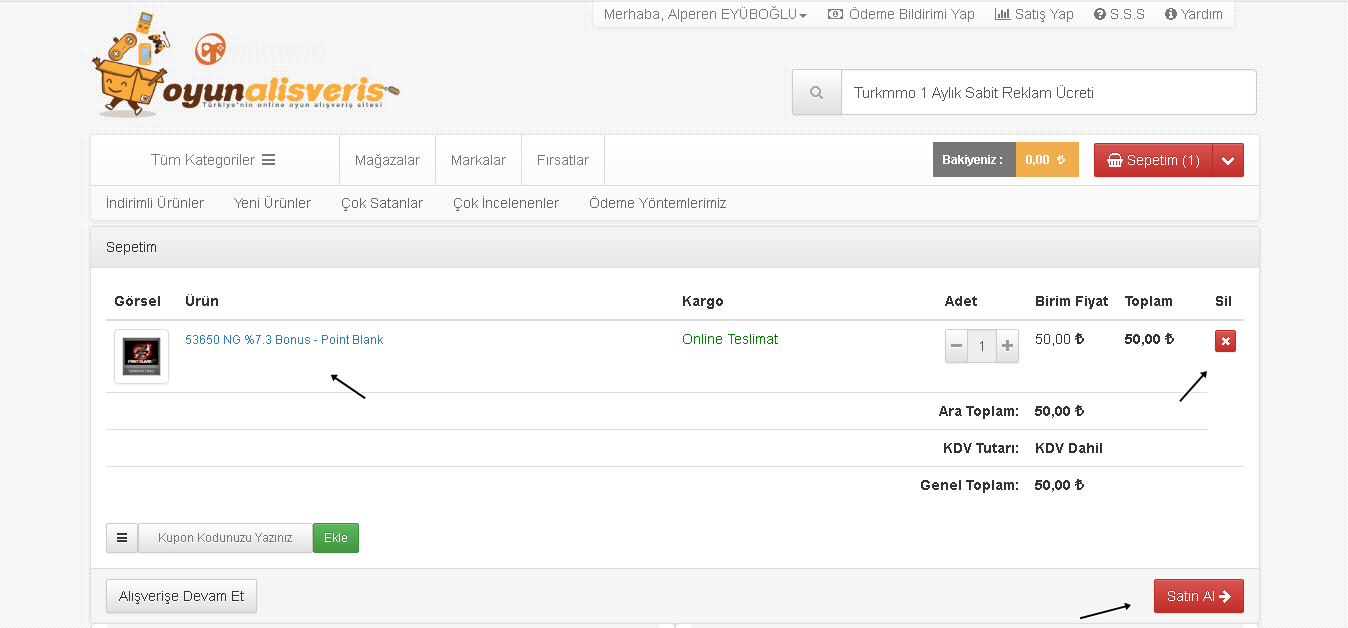The height and width of the screenshot is (628, 1348).
Task: Open Alperen EYÜBOĞLU account dropdown
Action: click(x=705, y=14)
